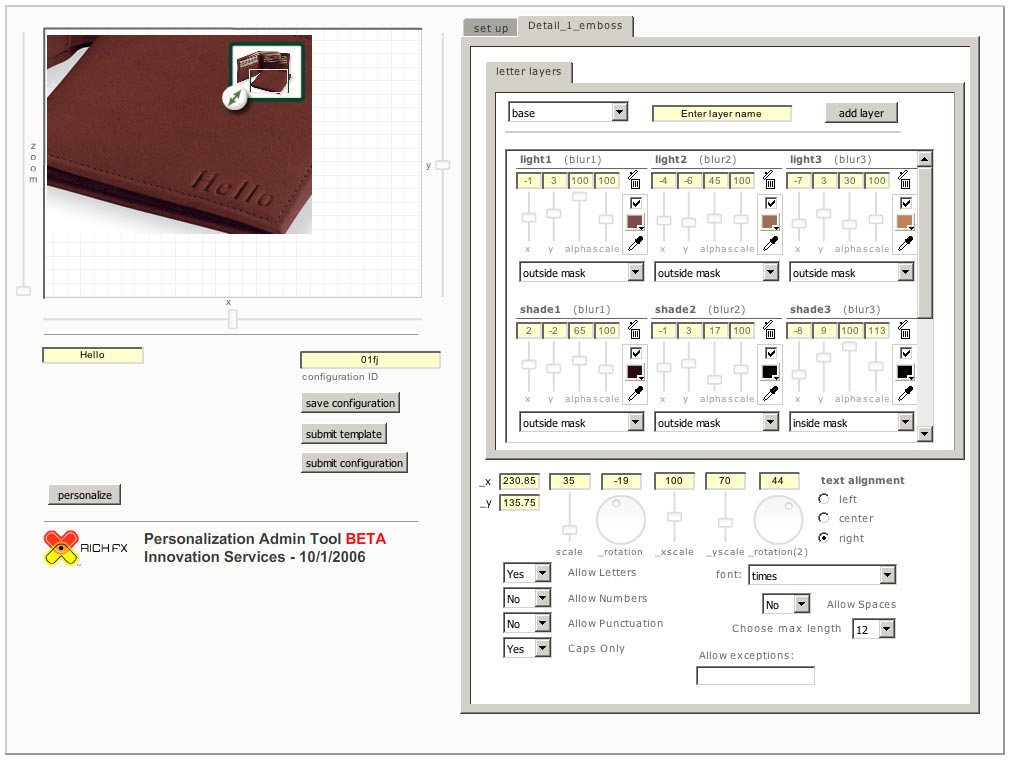Screen dimensions: 1009x760
Task: Toggle the shade1 layer checkbox
Action: [x=636, y=353]
